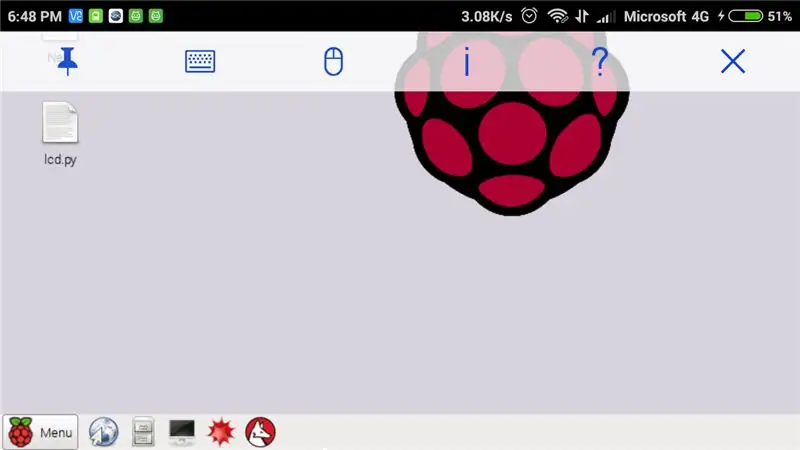The image size is (800, 450).
Task: Tap the Wi-Fi status icon
Action: pos(558,16)
